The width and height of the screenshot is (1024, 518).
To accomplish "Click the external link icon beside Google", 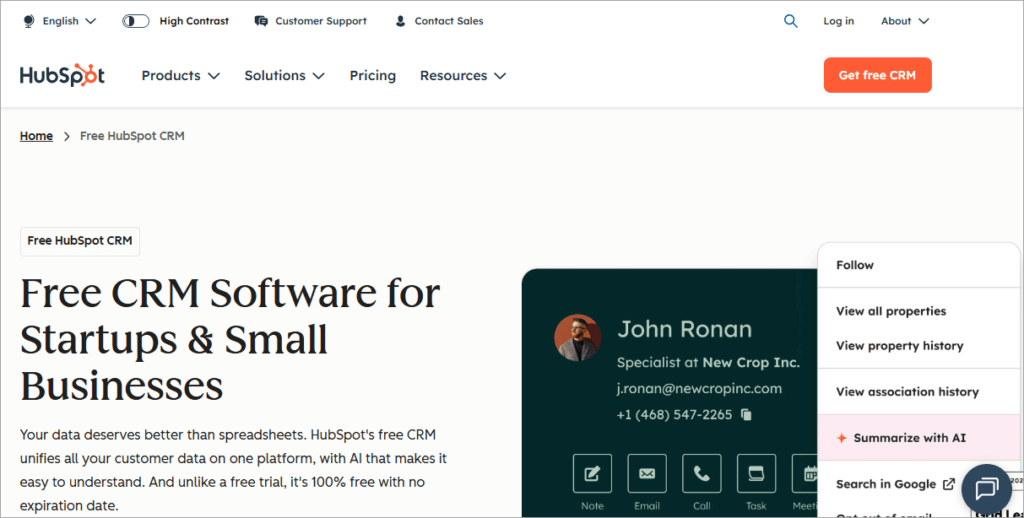I will coord(948,484).
